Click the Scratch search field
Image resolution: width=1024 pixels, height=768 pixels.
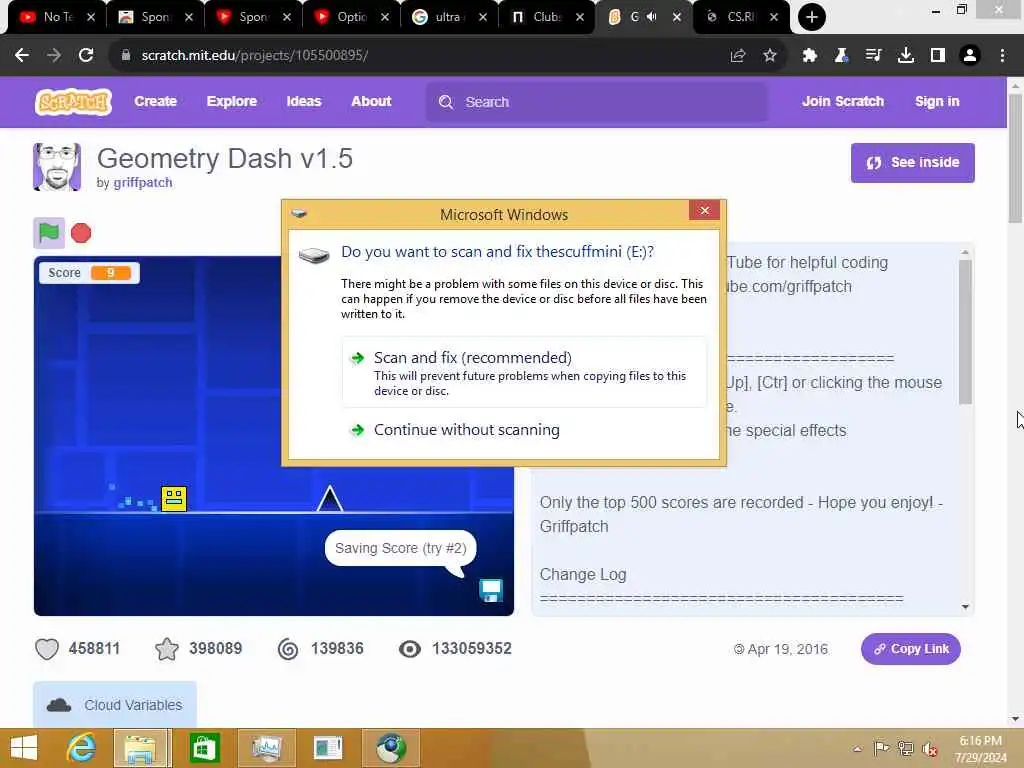point(597,102)
